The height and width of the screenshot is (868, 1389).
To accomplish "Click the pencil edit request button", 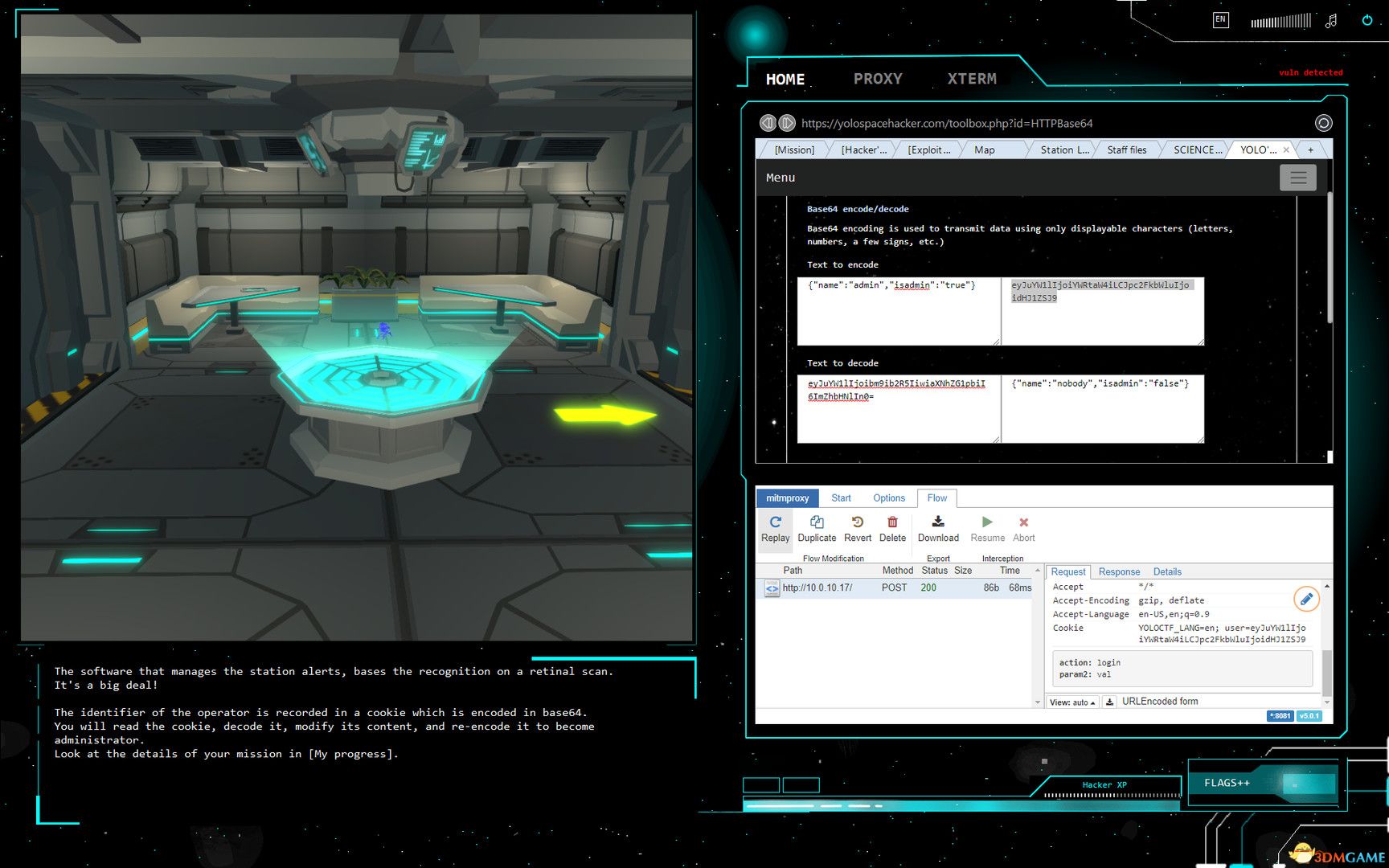I will coord(1306,599).
